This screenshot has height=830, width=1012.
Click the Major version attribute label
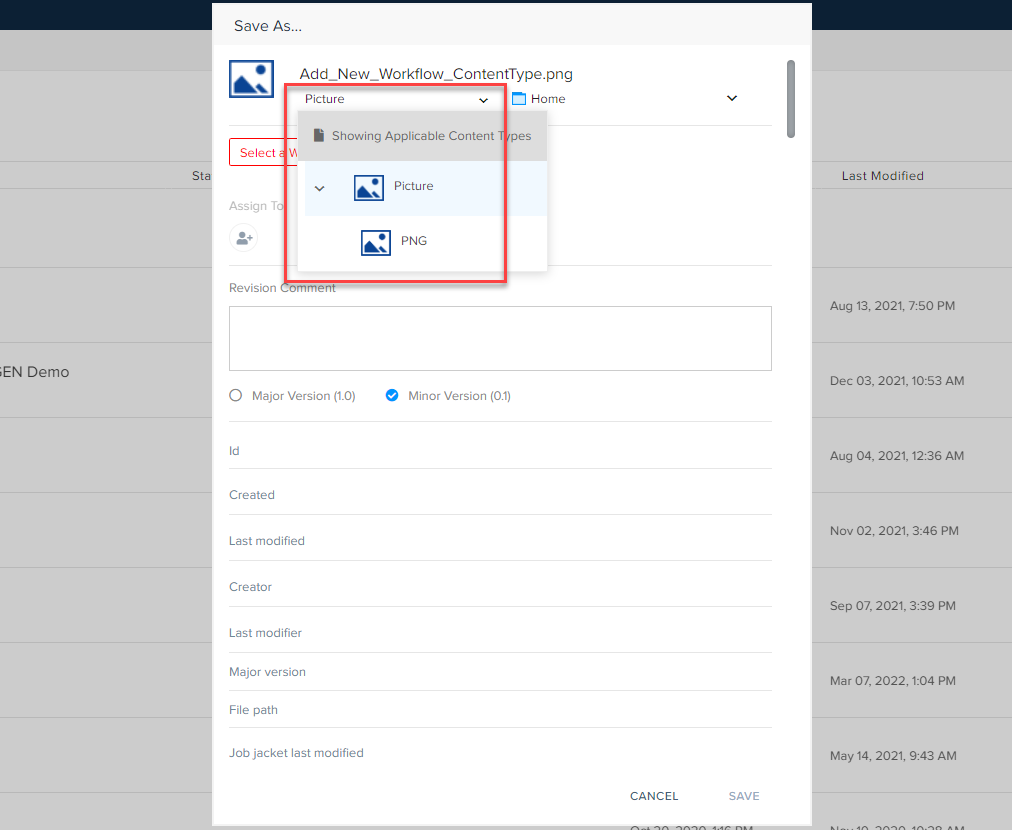pyautogui.click(x=267, y=672)
